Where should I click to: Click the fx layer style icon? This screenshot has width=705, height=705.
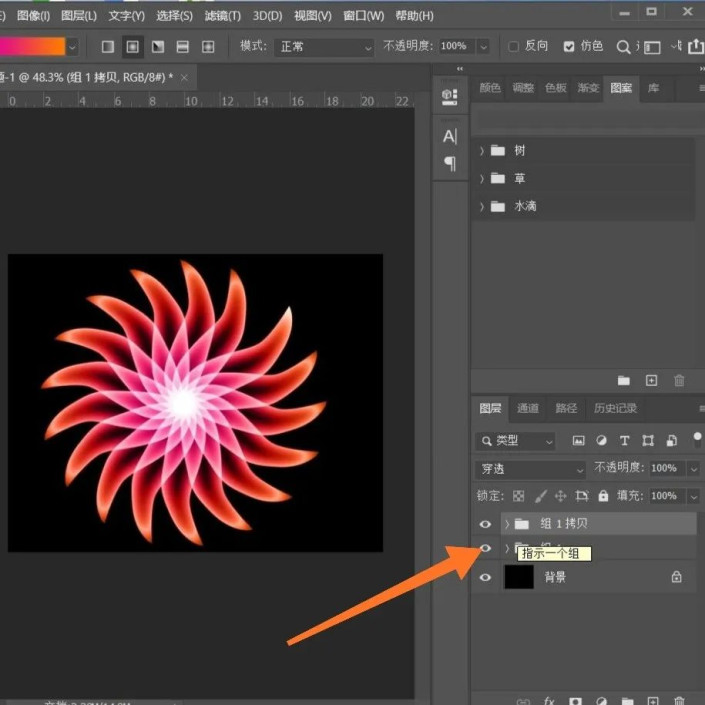549,701
